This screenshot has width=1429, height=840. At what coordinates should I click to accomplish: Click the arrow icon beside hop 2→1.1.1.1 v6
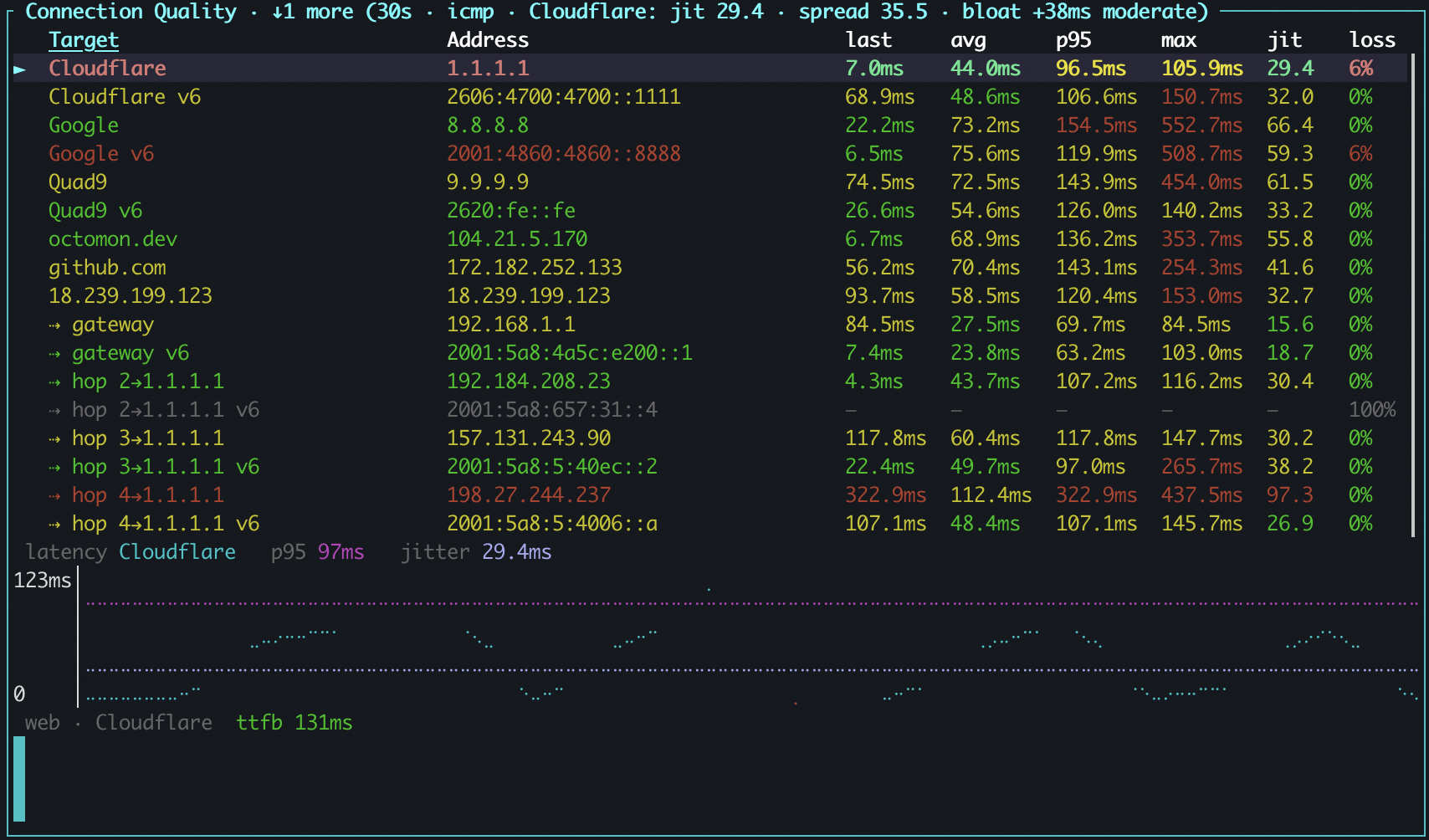pyautogui.click(x=54, y=410)
